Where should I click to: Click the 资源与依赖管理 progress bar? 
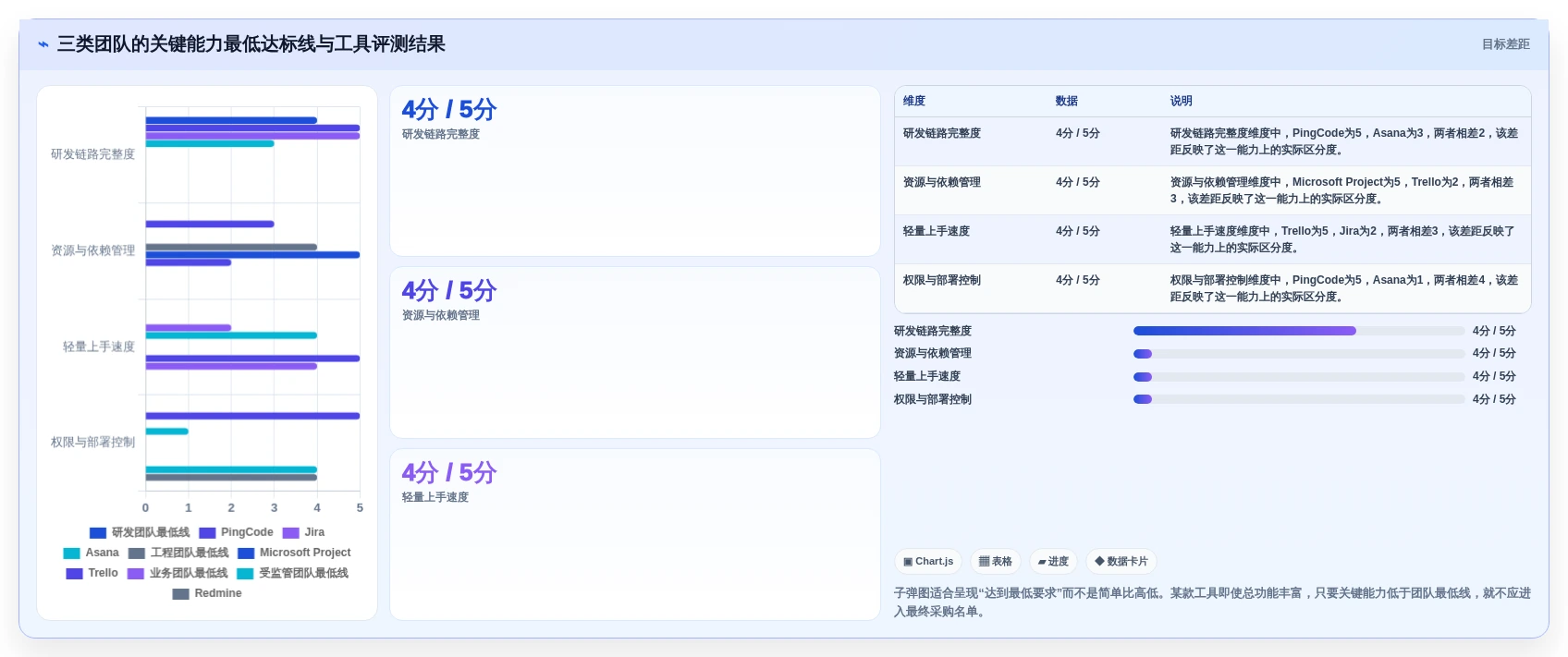[x=1299, y=354]
